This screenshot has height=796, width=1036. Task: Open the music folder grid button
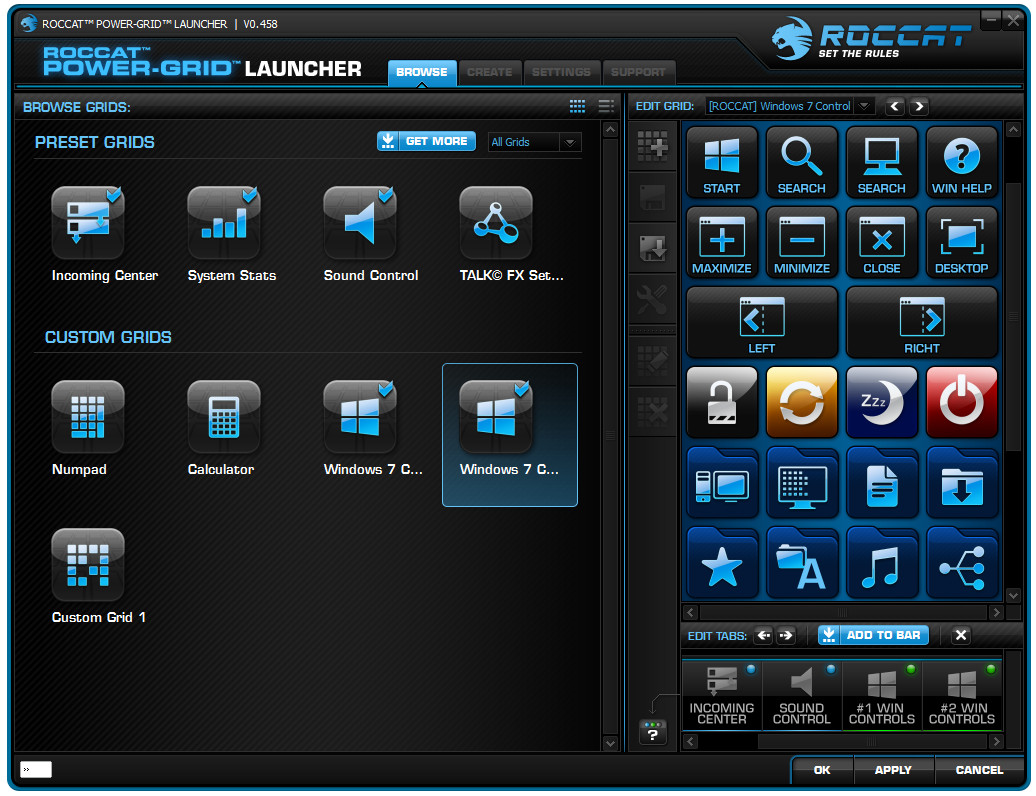coord(881,563)
